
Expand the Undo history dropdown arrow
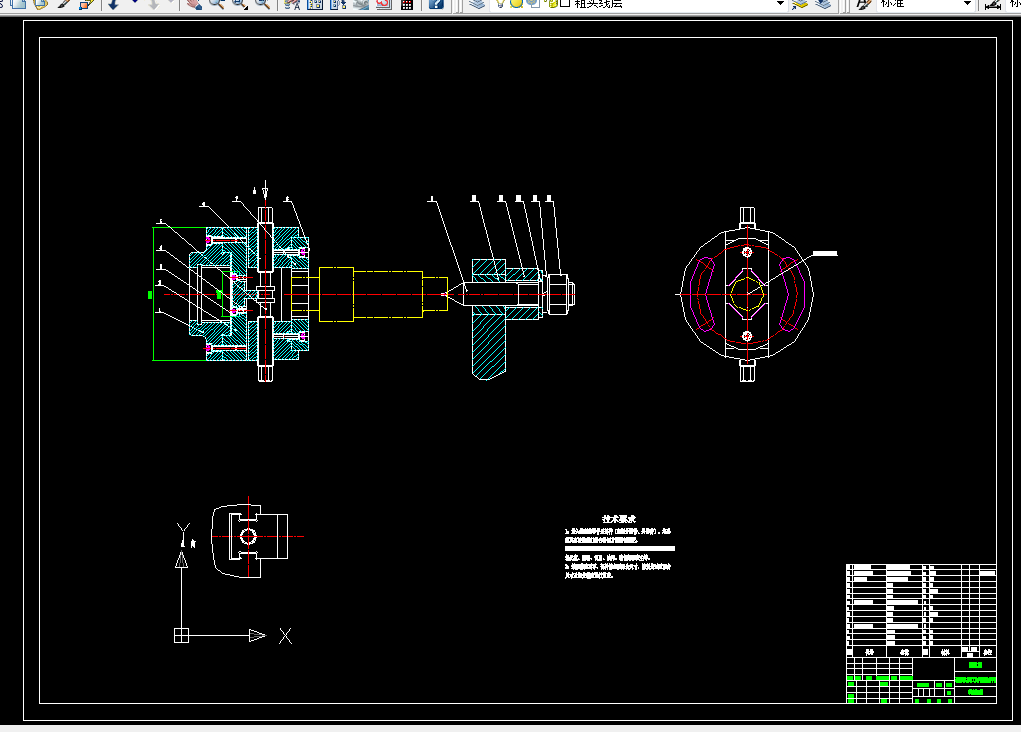(x=134, y=3)
